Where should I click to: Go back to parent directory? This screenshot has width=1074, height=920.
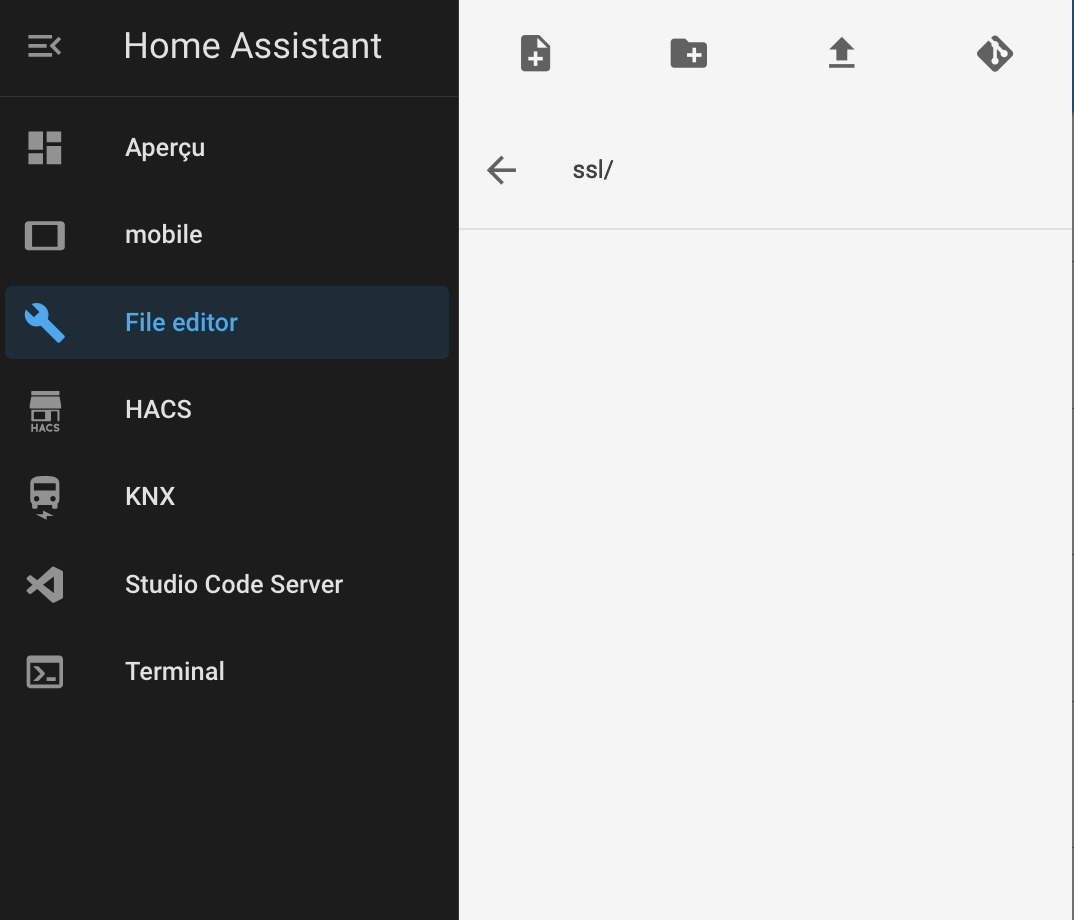pyautogui.click(x=501, y=170)
